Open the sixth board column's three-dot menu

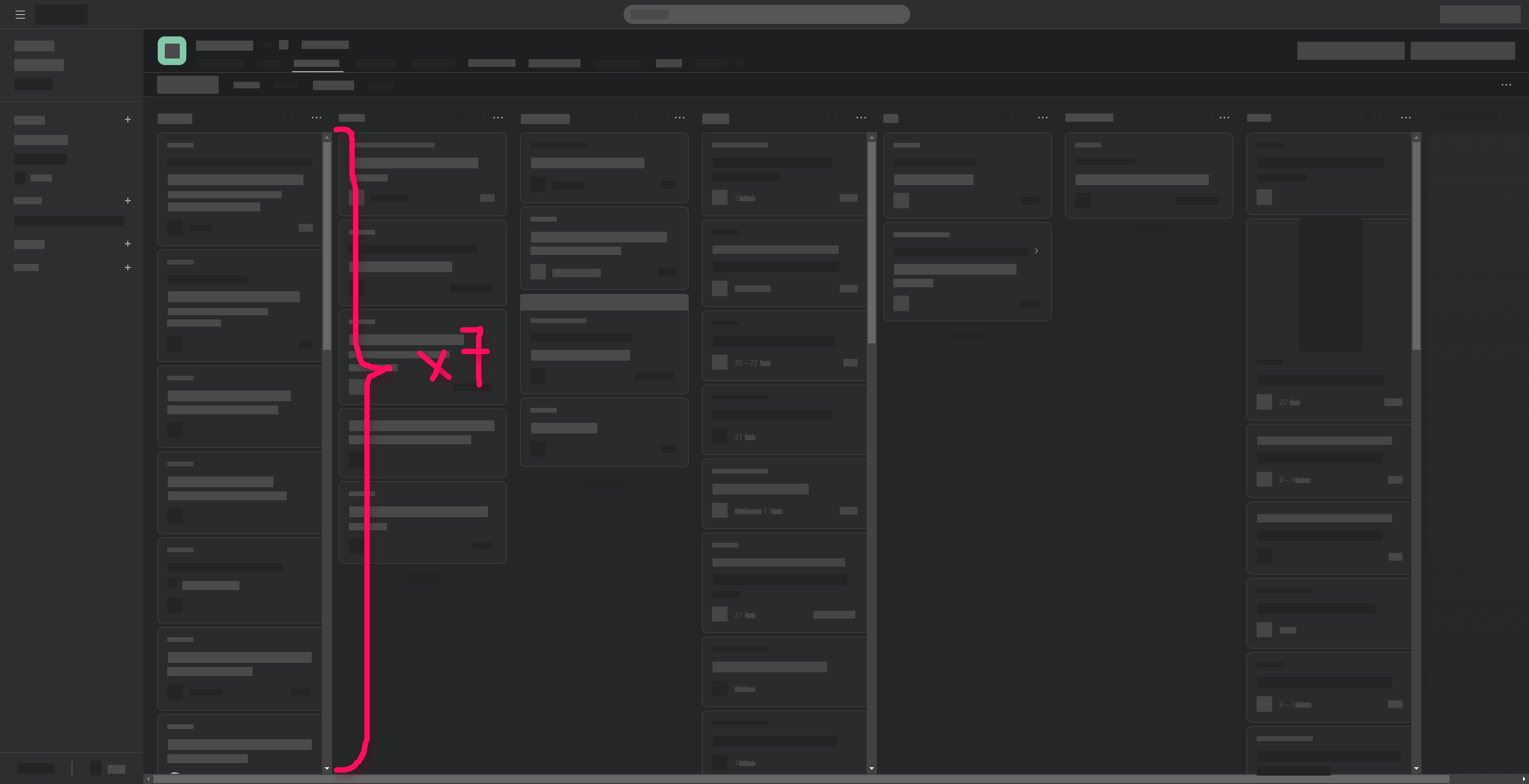1224,118
